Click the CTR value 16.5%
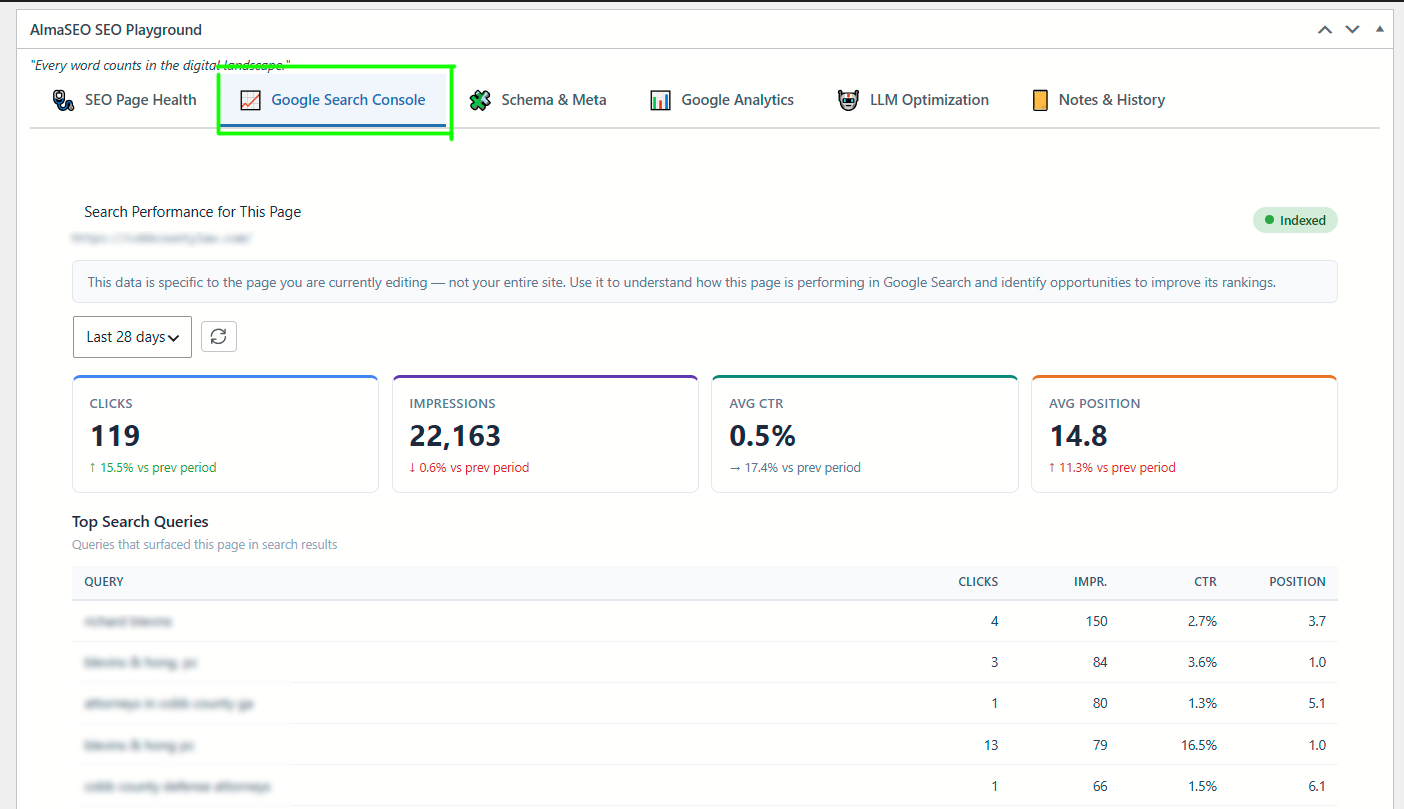The image size is (1404, 809). pos(1199,745)
